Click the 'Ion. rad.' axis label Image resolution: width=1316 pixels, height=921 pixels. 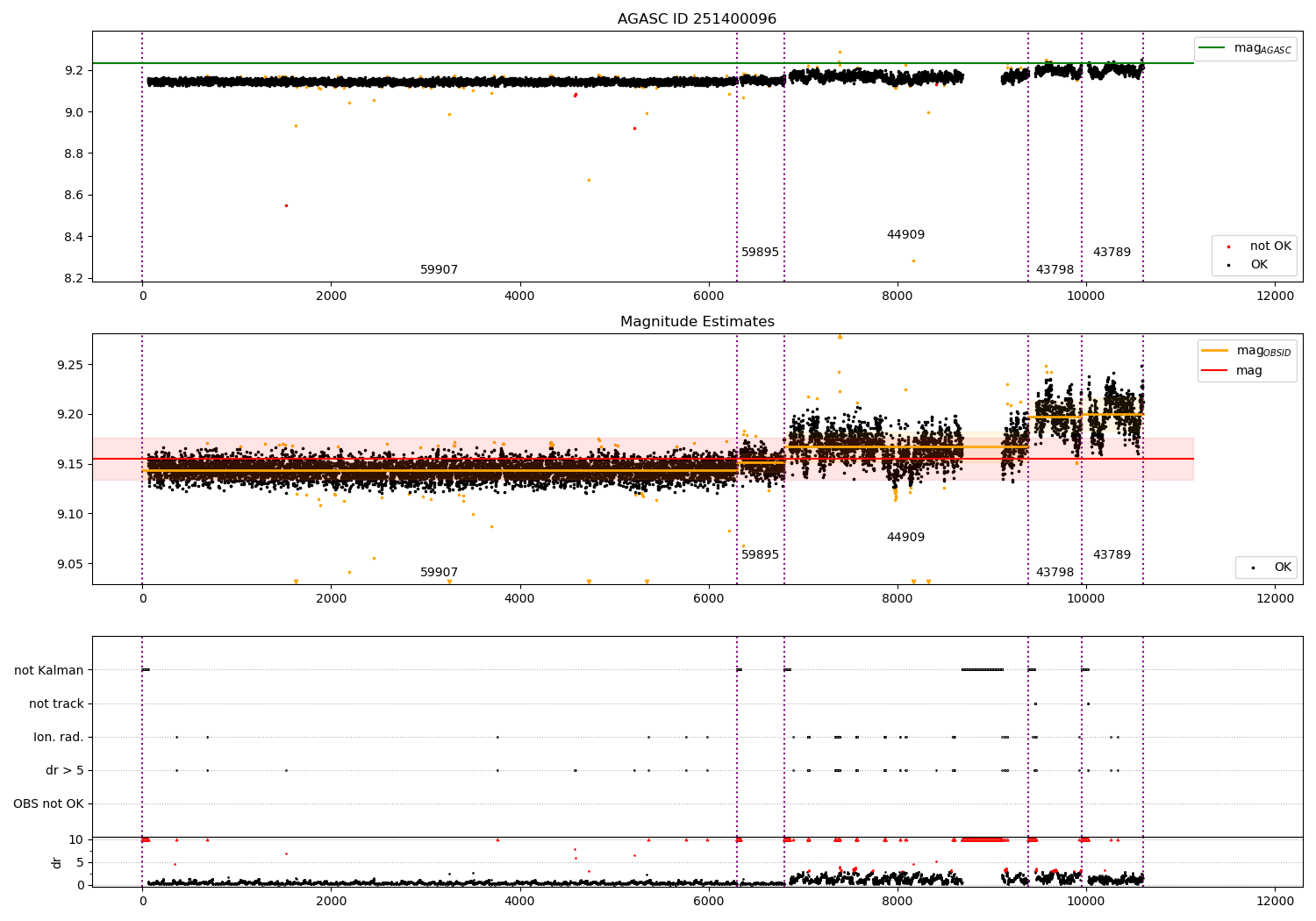pos(59,738)
